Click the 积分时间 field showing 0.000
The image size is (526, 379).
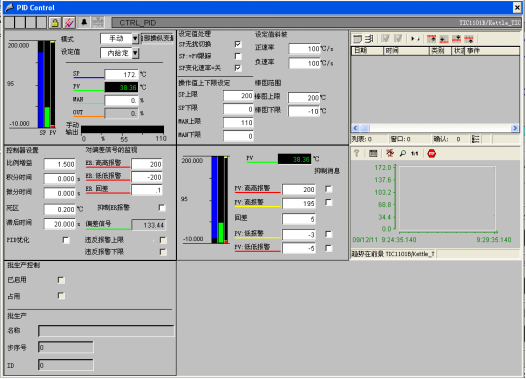coord(60,179)
